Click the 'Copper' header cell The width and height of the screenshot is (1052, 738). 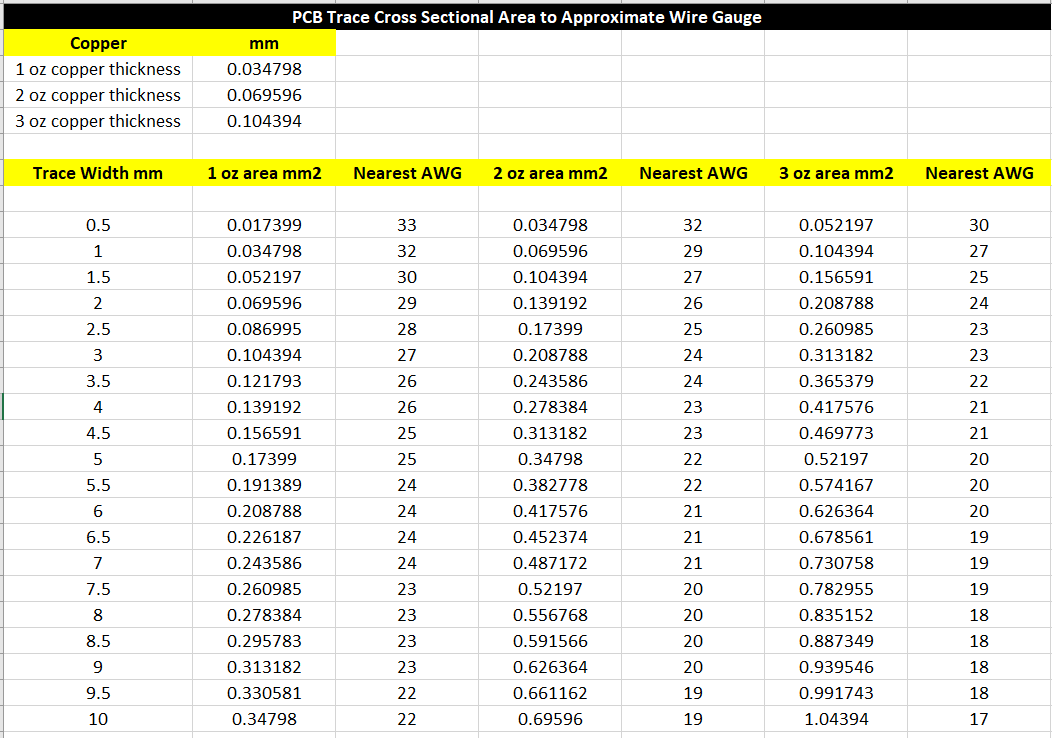coord(98,43)
